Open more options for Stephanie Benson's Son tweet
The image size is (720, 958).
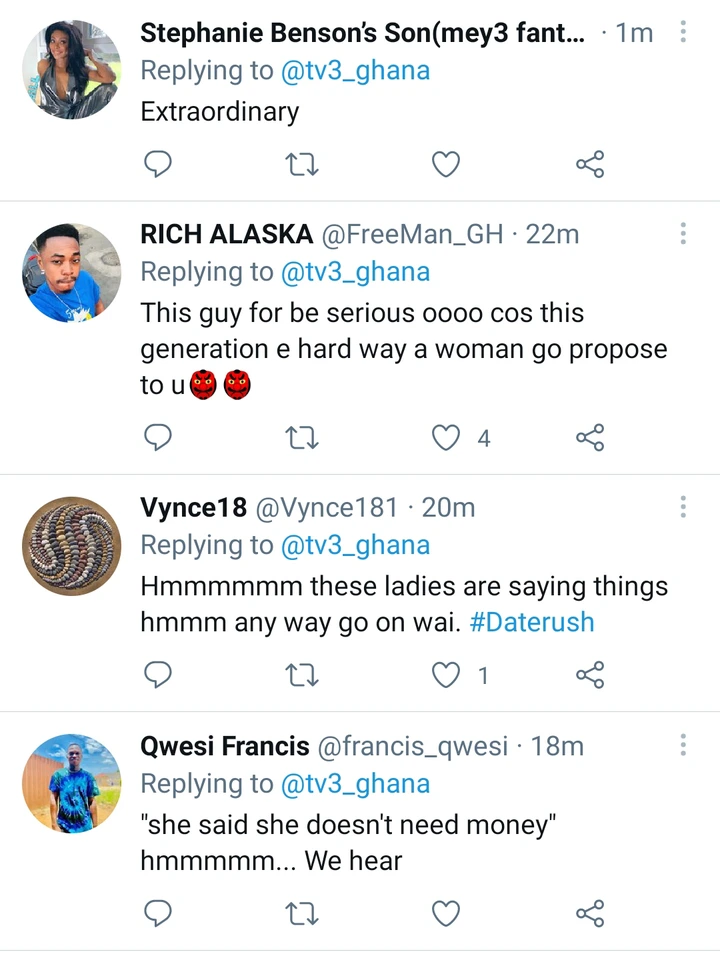683,33
